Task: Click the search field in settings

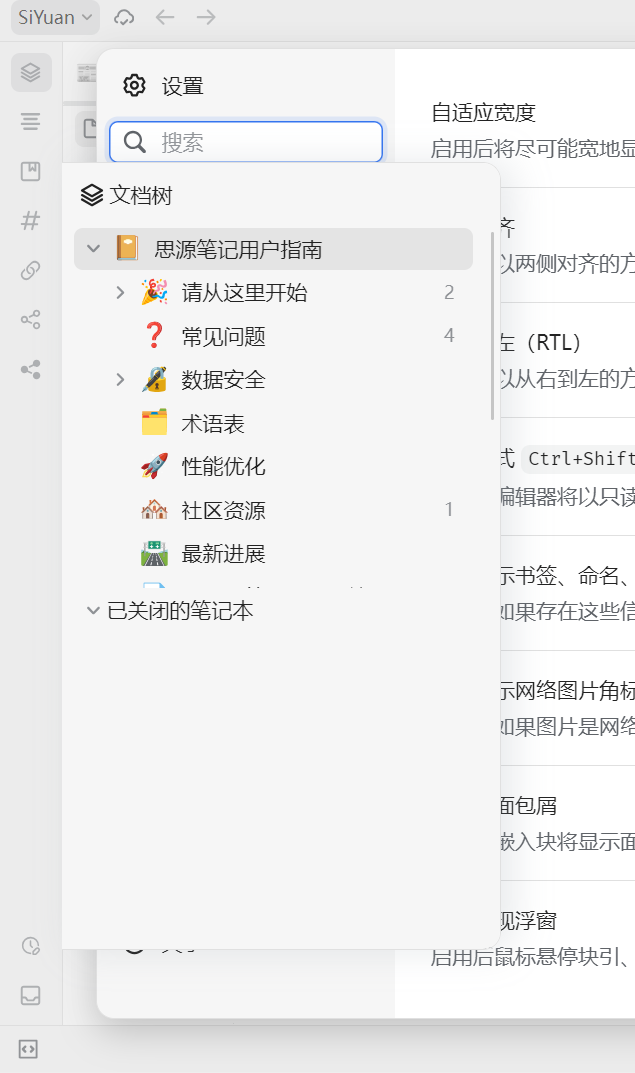Action: [x=246, y=142]
